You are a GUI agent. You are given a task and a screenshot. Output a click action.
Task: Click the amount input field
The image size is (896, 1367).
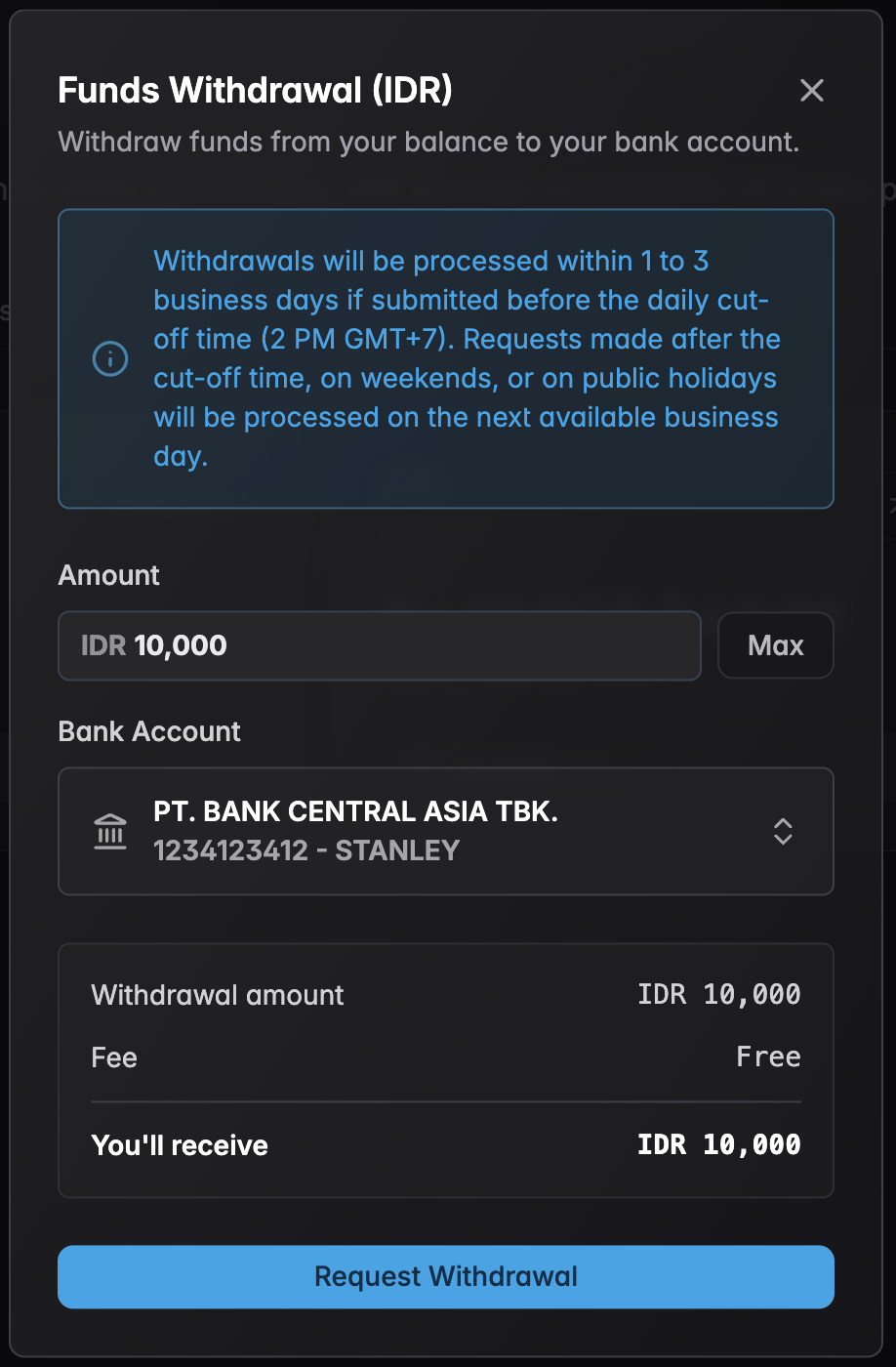[380, 645]
